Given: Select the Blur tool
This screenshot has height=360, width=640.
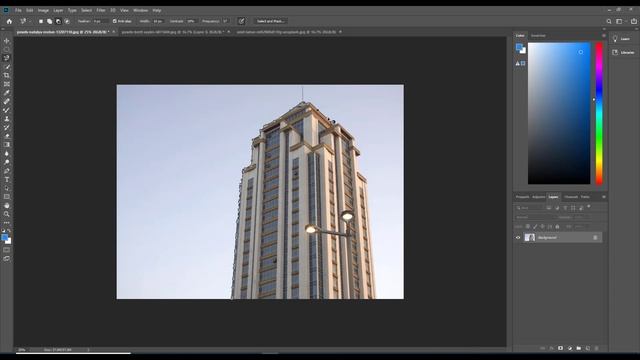Looking at the screenshot, I should coord(7,153).
